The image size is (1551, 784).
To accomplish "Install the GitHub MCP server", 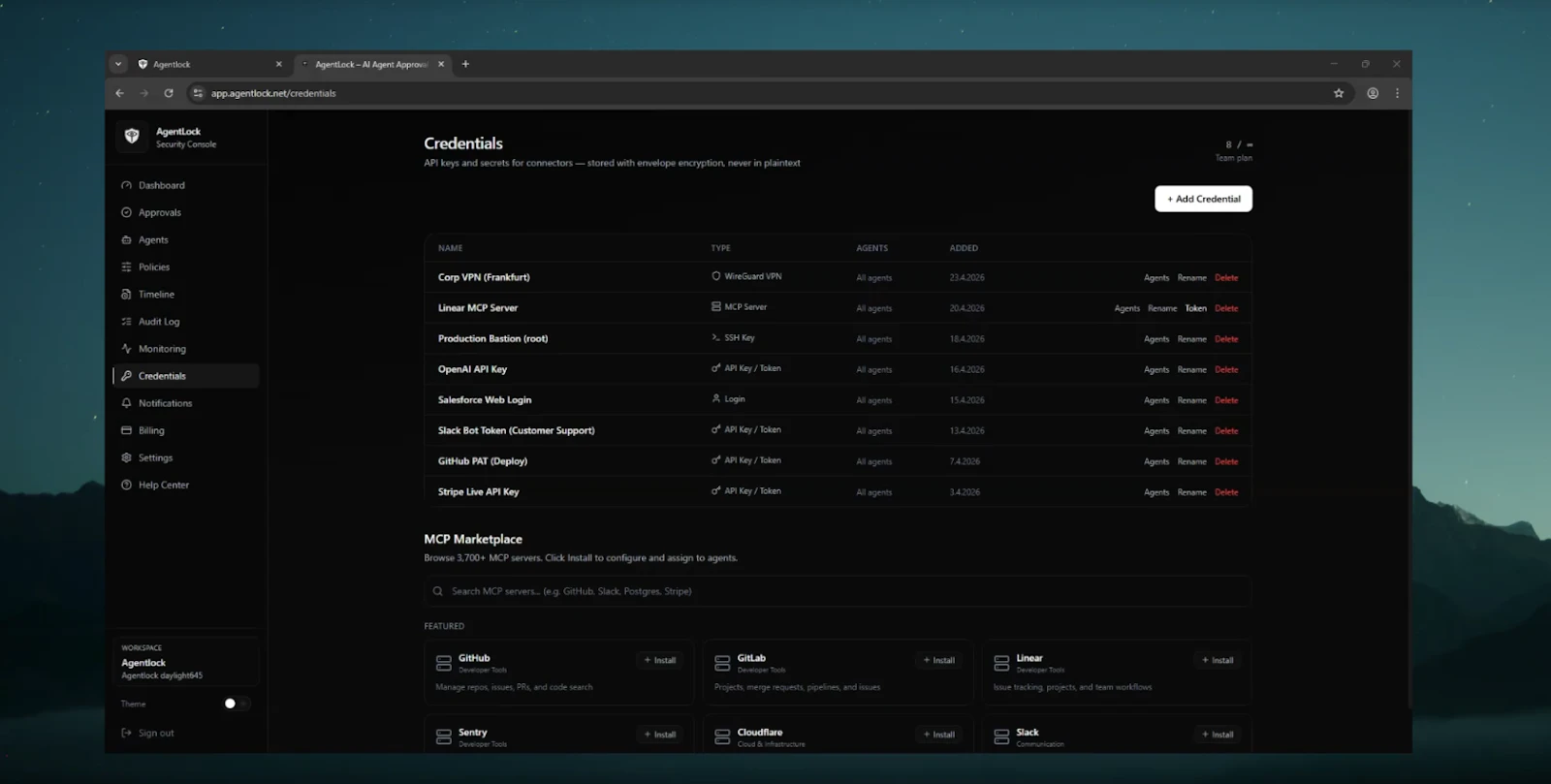I will [660, 660].
